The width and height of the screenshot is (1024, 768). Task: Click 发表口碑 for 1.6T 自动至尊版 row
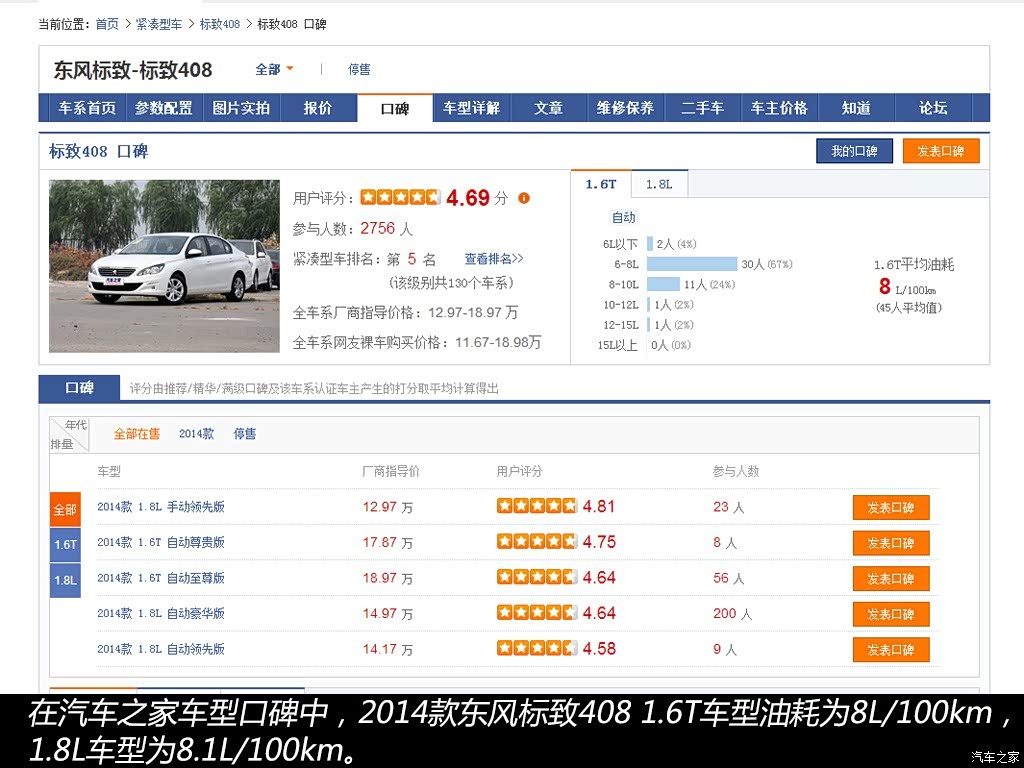coord(891,579)
